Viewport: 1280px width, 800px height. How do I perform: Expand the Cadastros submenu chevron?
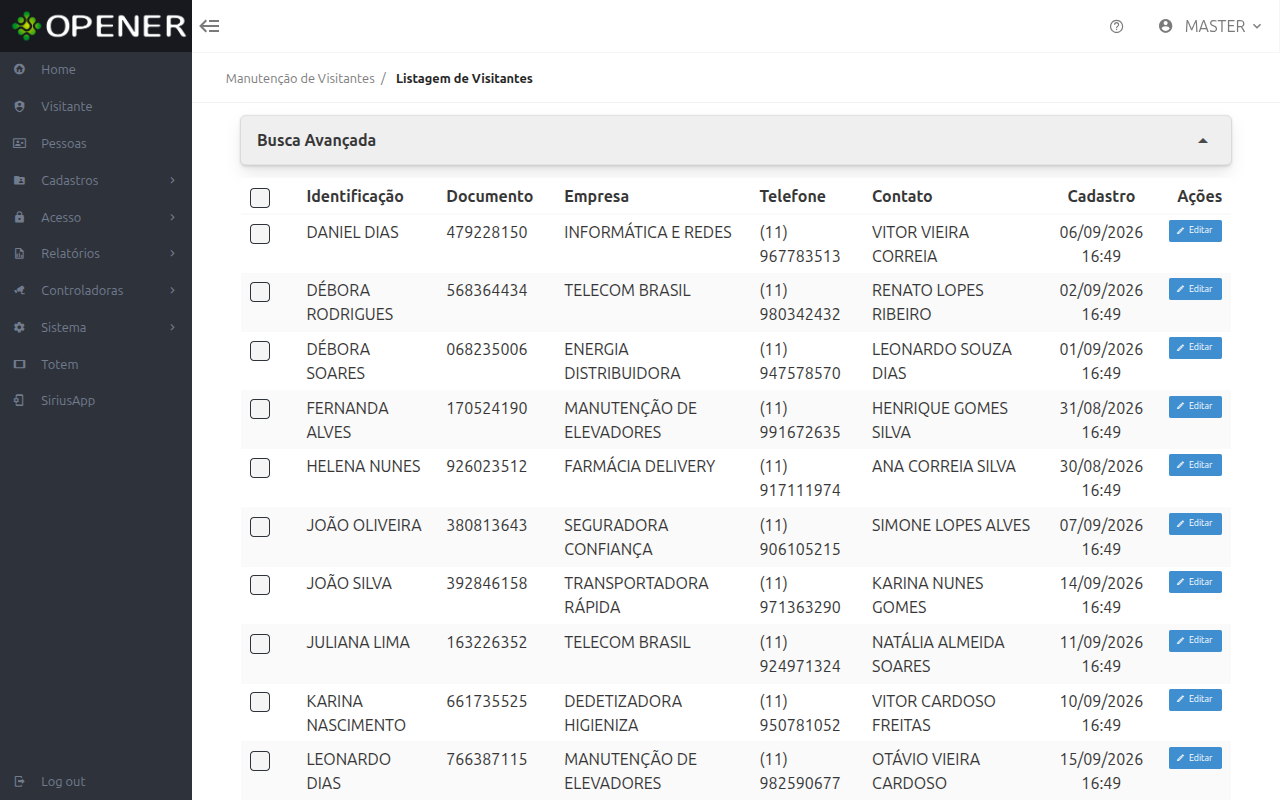tap(173, 181)
